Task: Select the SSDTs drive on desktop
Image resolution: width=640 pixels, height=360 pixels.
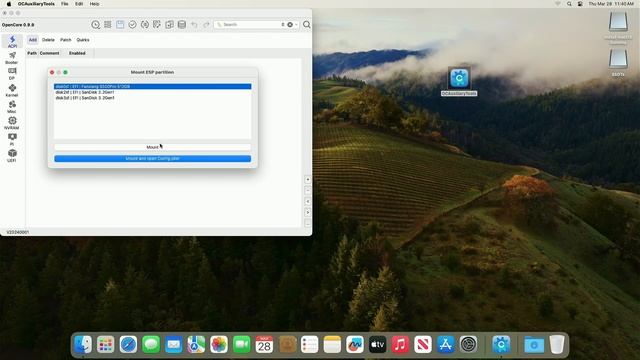Action: pyautogui.click(x=618, y=62)
